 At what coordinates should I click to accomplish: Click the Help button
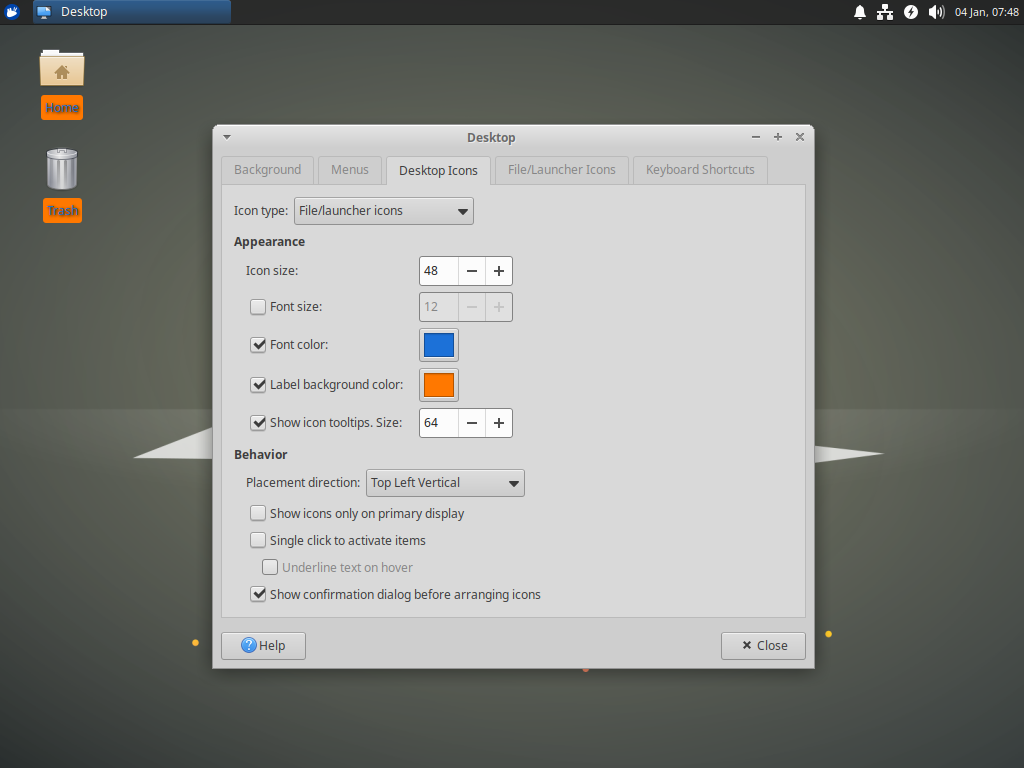pos(262,645)
